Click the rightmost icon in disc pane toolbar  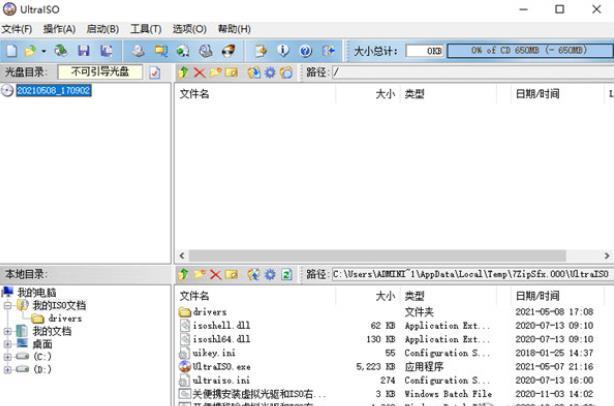point(286,72)
